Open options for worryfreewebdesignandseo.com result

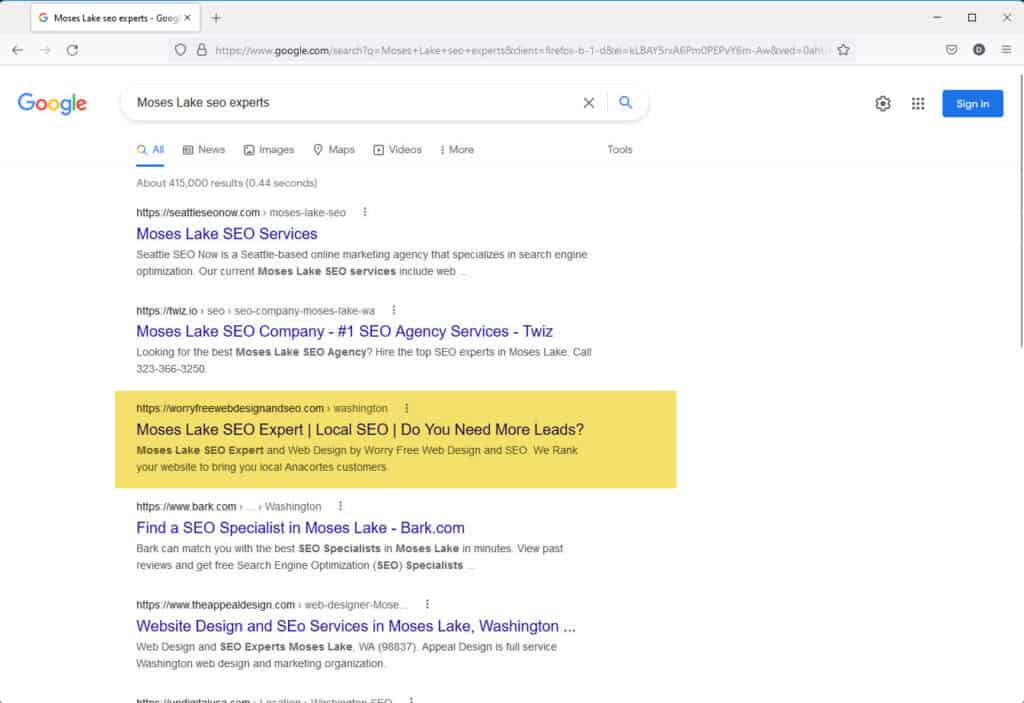point(406,408)
